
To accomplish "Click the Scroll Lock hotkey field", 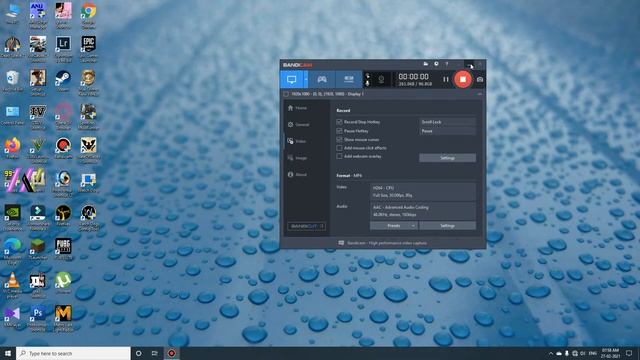I will 447,122.
